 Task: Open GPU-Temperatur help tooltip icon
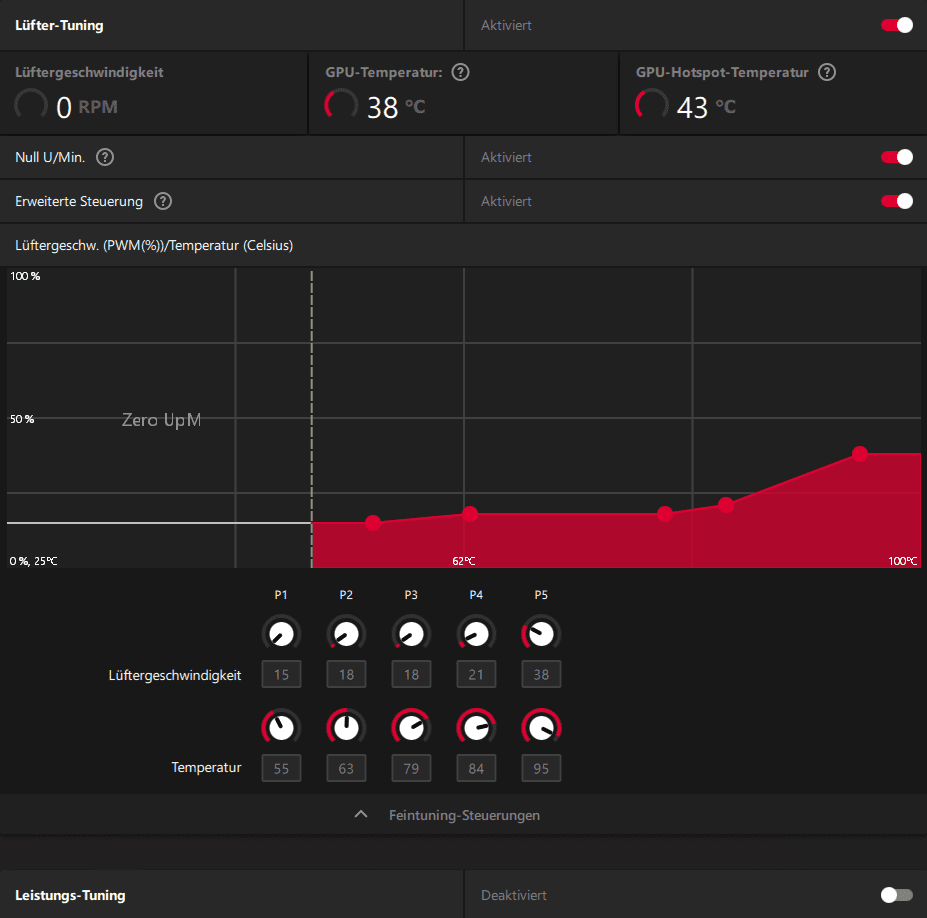click(x=460, y=72)
